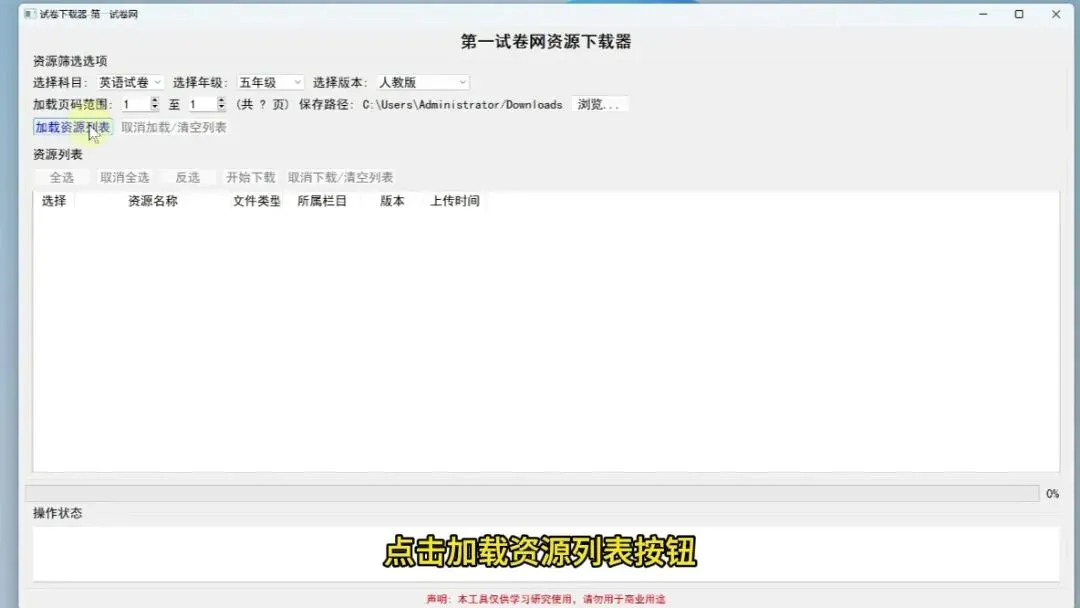Click the start page number field

tap(135, 105)
